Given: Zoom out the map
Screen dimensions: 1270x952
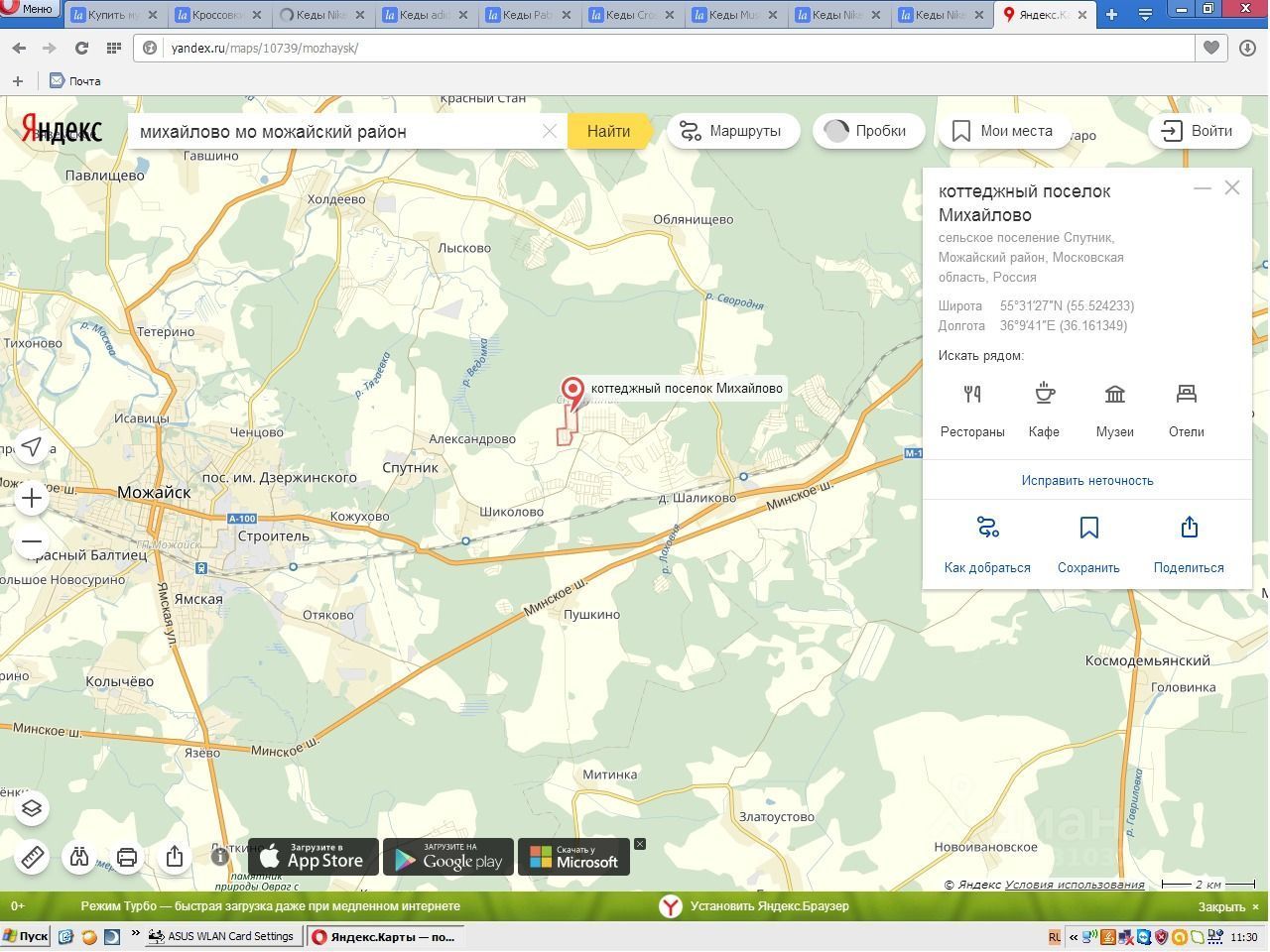Looking at the screenshot, I should pos(32,542).
